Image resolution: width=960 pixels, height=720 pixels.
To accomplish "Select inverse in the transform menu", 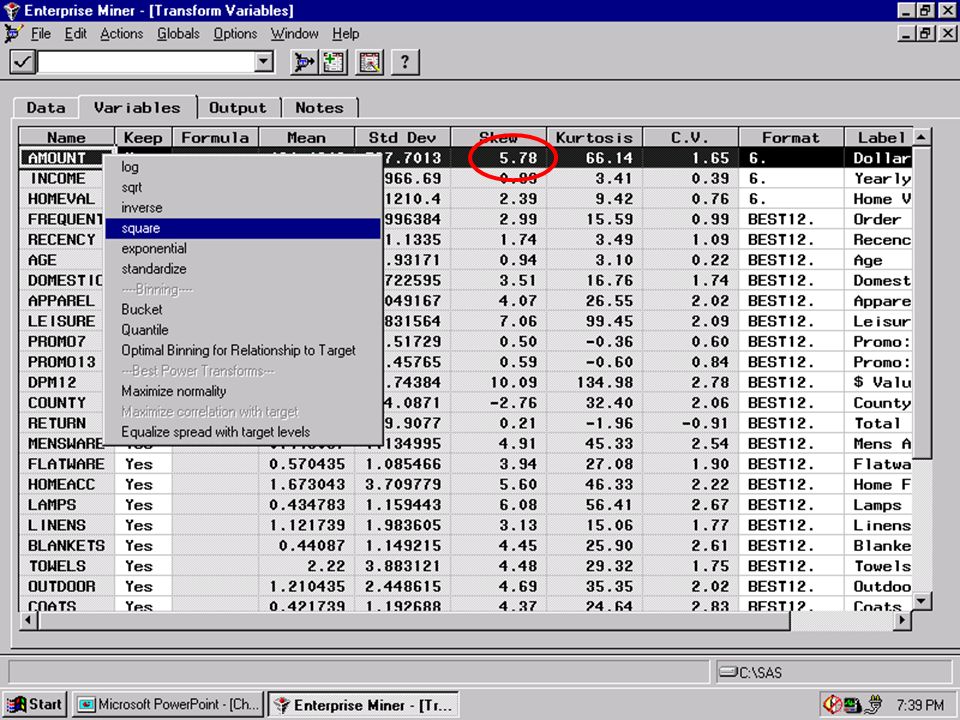I will (242, 208).
